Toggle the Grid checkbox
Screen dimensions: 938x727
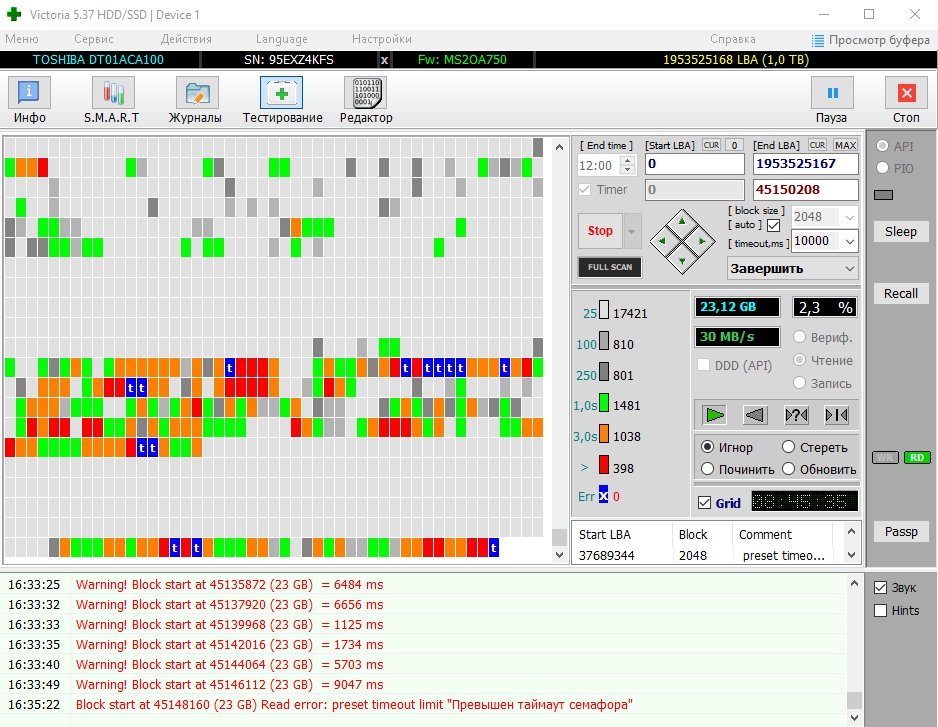pyautogui.click(x=705, y=503)
